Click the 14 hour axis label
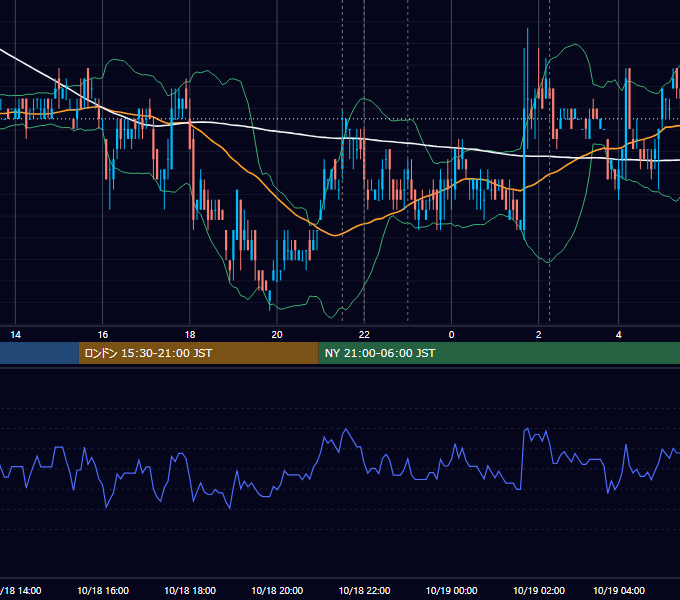680x600 pixels. point(16,335)
